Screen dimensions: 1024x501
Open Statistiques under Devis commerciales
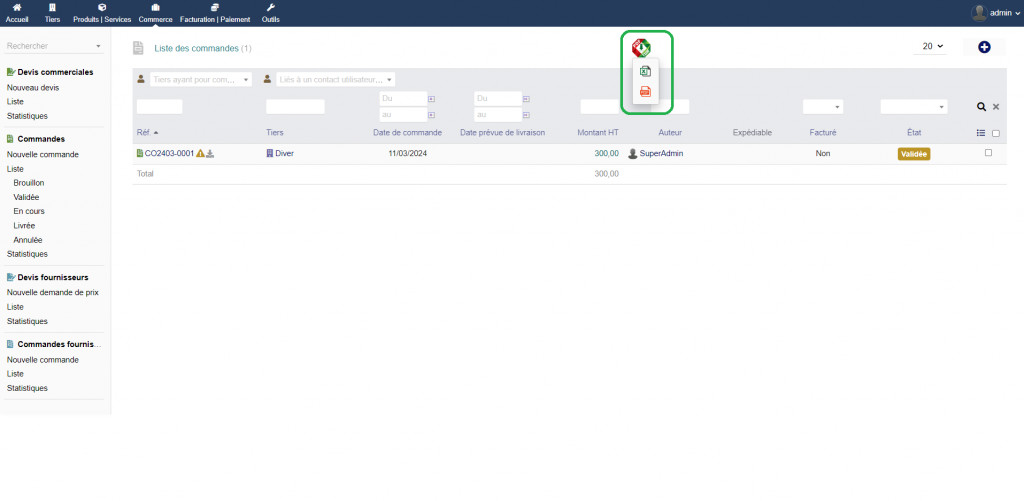pyautogui.click(x=27, y=116)
